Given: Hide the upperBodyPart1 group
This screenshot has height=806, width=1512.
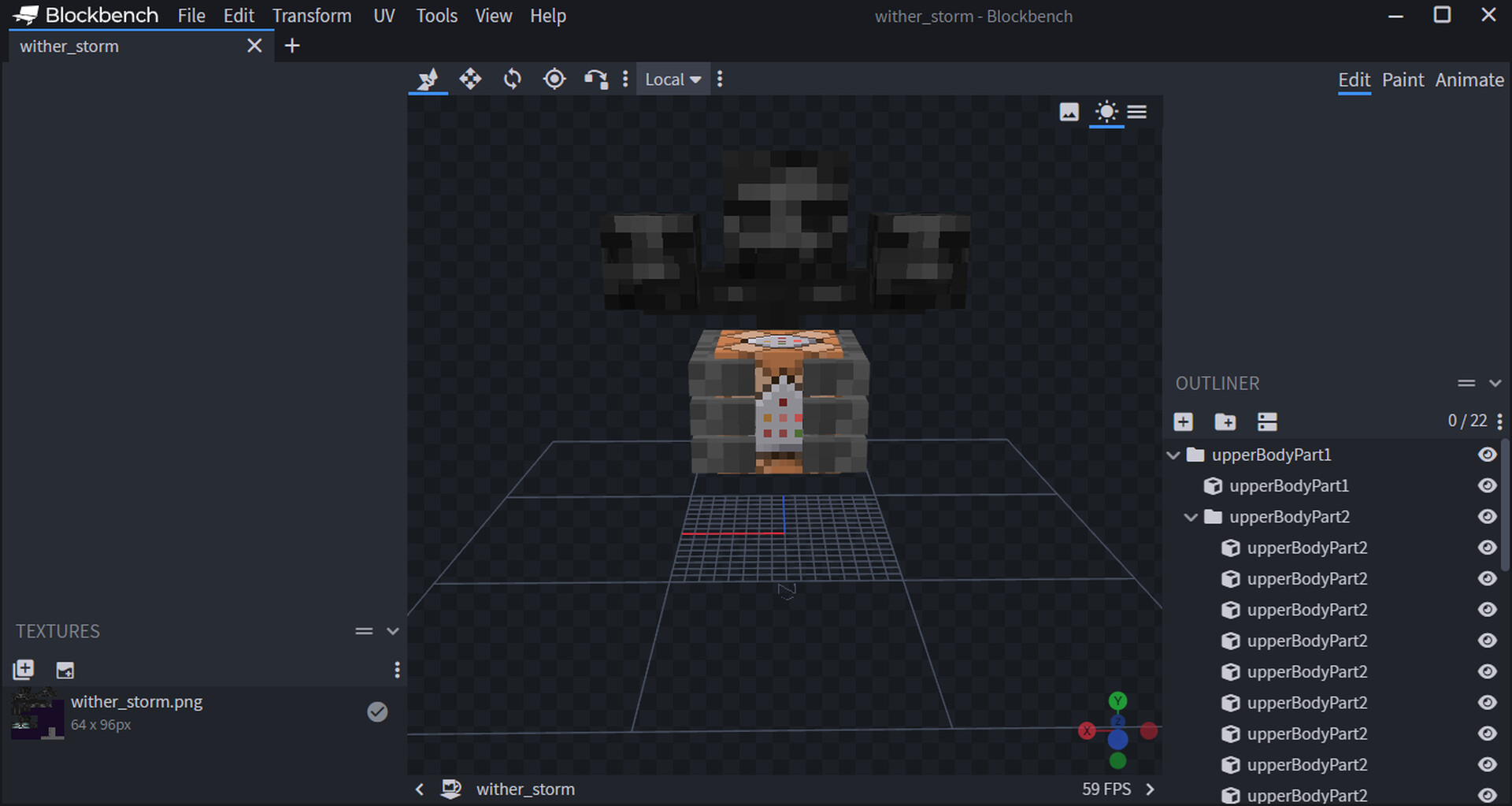Looking at the screenshot, I should click(1487, 455).
